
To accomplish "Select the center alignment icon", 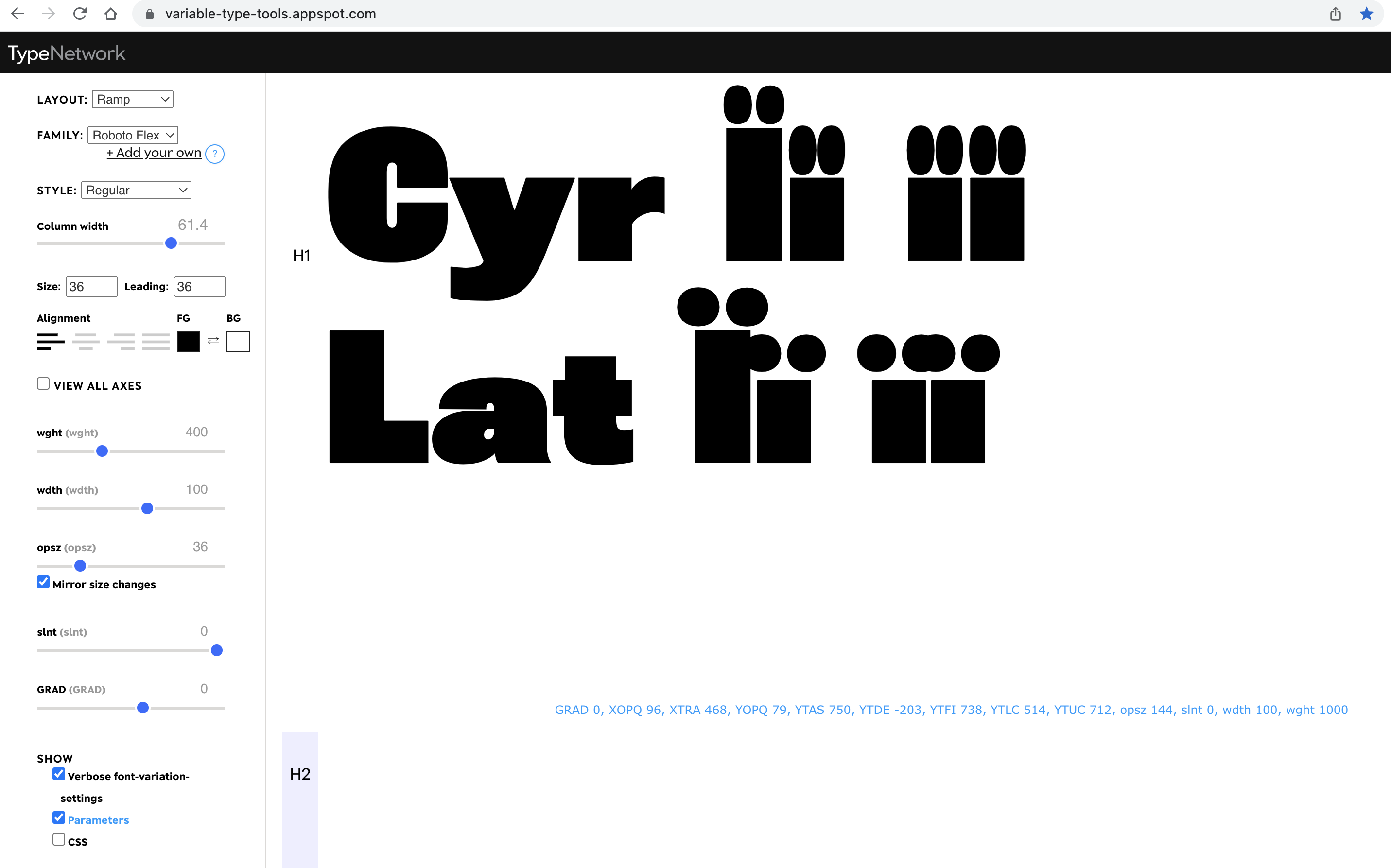I will point(86,342).
